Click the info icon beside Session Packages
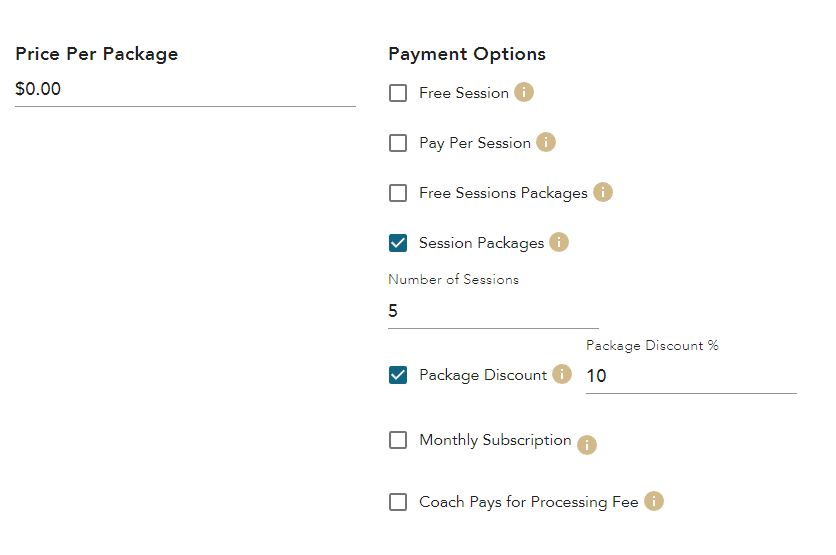Image resolution: width=836 pixels, height=555 pixels. 559,242
